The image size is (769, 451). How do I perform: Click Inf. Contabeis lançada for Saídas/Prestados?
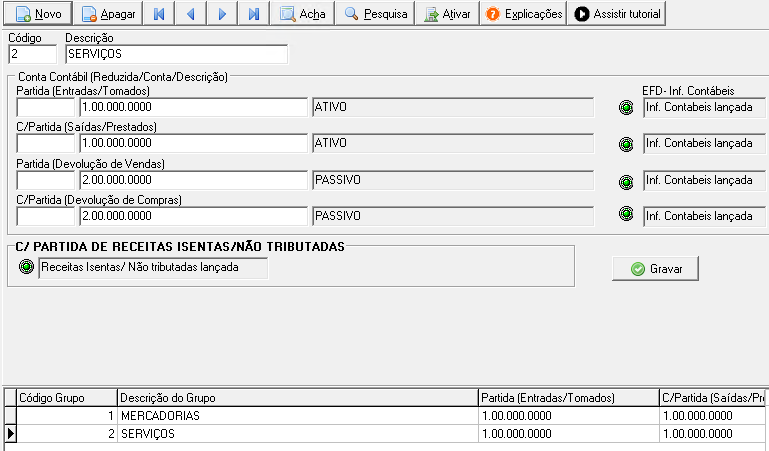click(705, 144)
